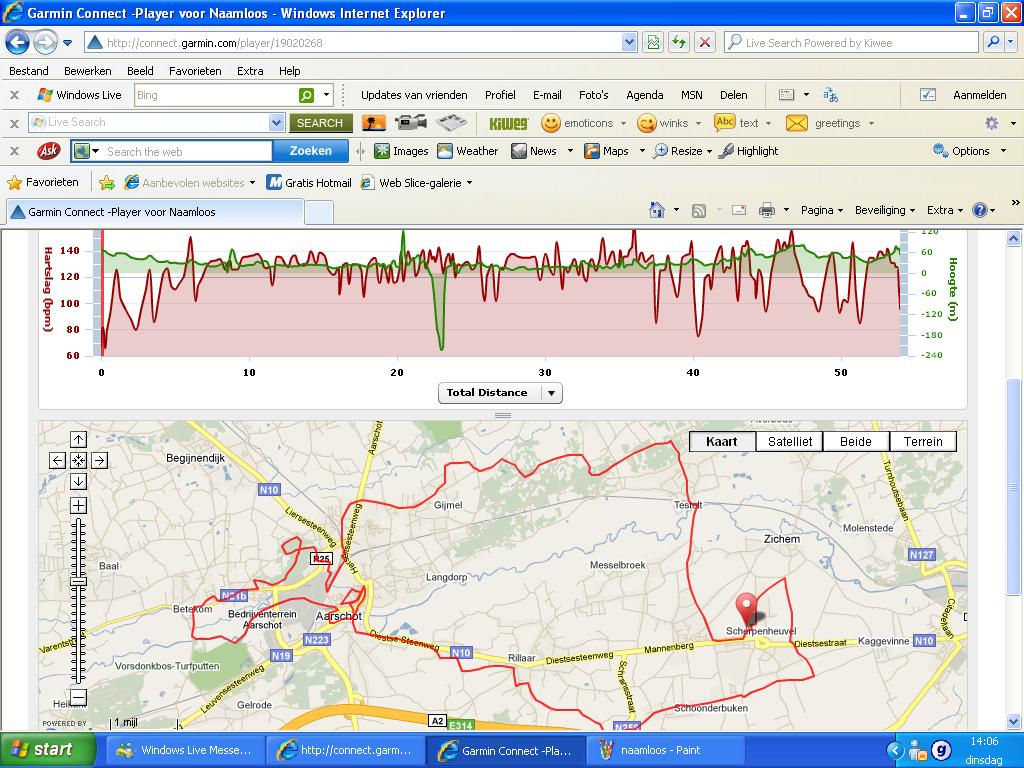This screenshot has height=768, width=1024.
Task: Switch map to Satelliet view
Action: 790,441
